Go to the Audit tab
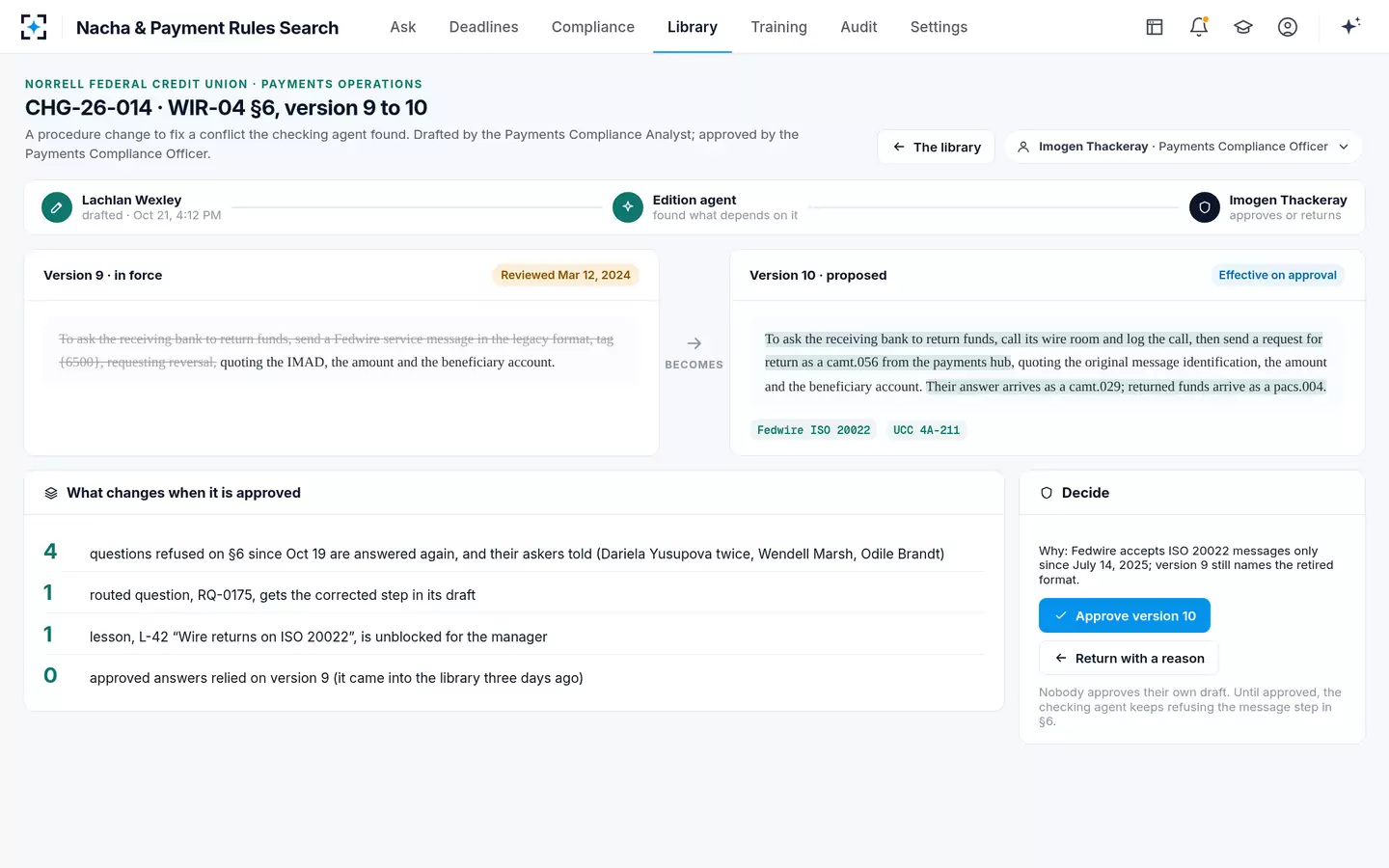Viewport: 1389px width, 868px height. click(x=858, y=27)
